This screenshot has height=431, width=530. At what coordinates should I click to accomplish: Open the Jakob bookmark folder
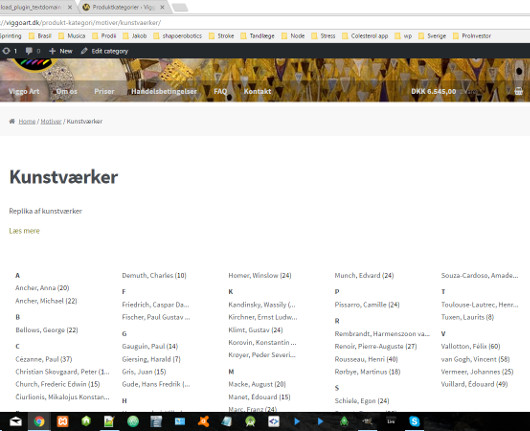point(135,36)
